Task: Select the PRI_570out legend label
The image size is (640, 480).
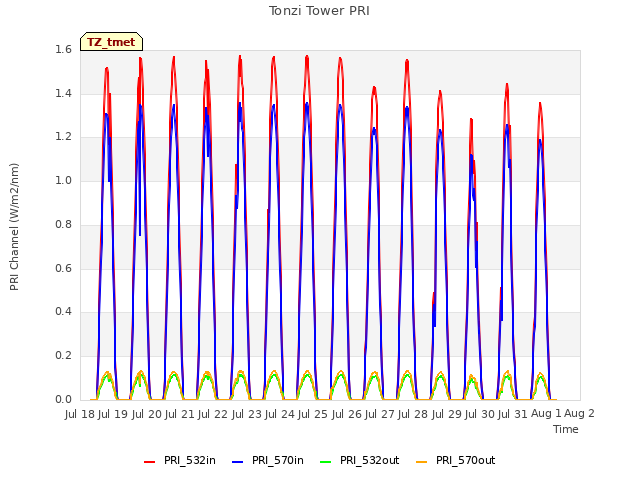Action: (466, 461)
